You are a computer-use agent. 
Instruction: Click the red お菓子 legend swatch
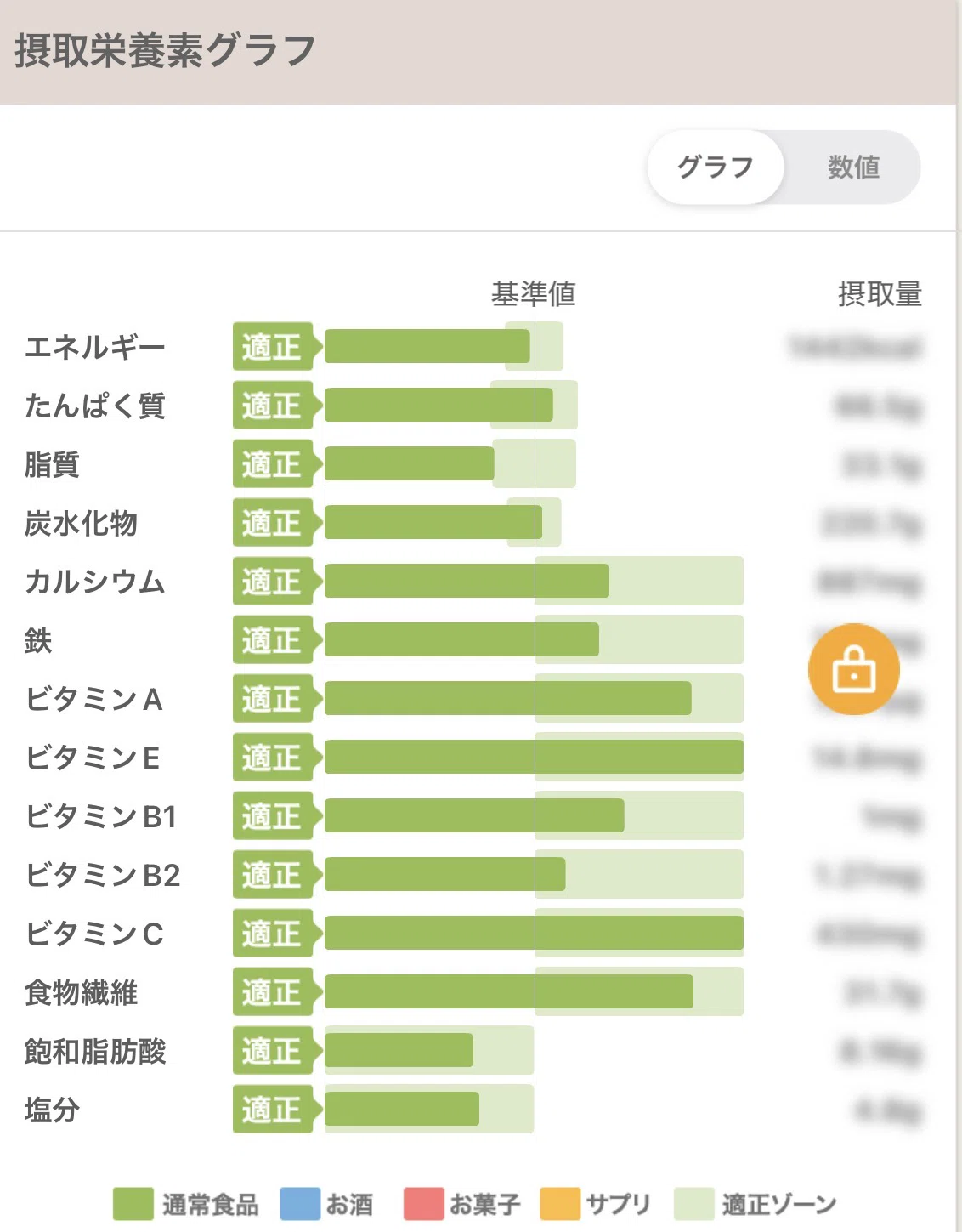(x=423, y=1204)
